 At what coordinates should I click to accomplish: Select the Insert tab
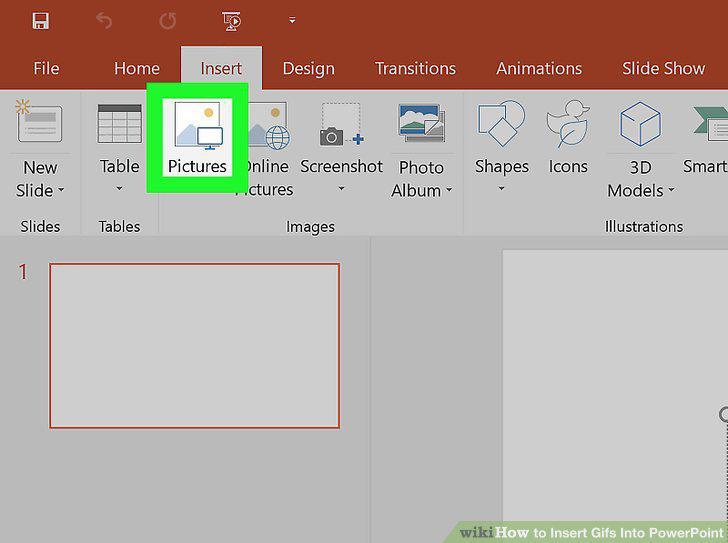pyautogui.click(x=221, y=69)
